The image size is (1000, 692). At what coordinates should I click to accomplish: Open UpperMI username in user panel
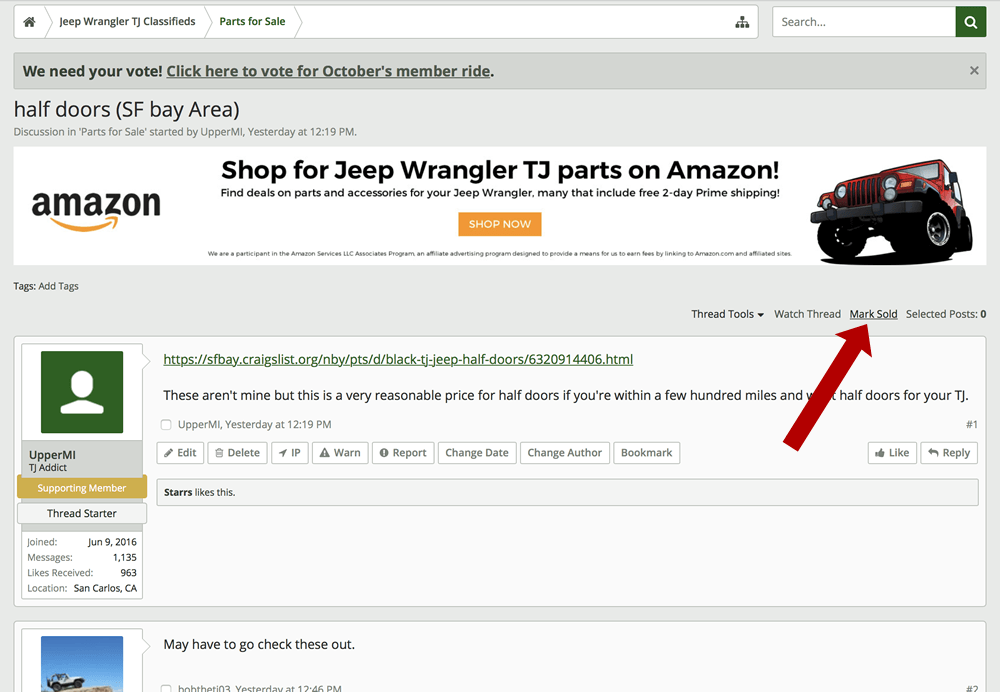[52, 455]
